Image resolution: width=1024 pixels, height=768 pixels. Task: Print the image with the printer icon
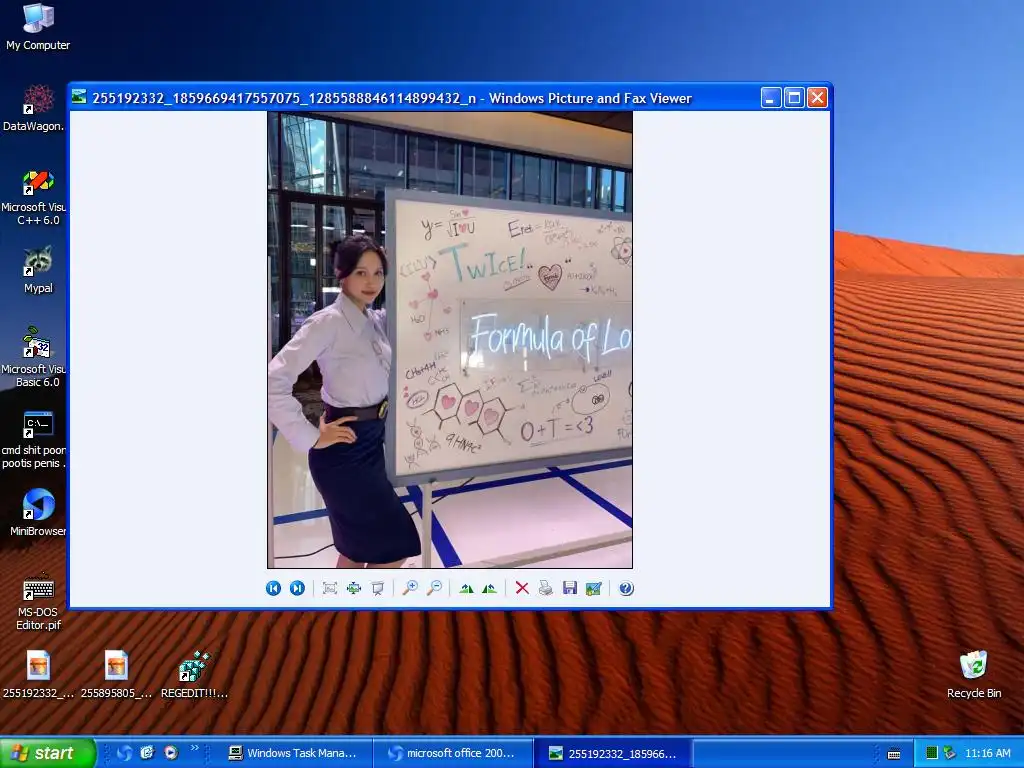546,588
